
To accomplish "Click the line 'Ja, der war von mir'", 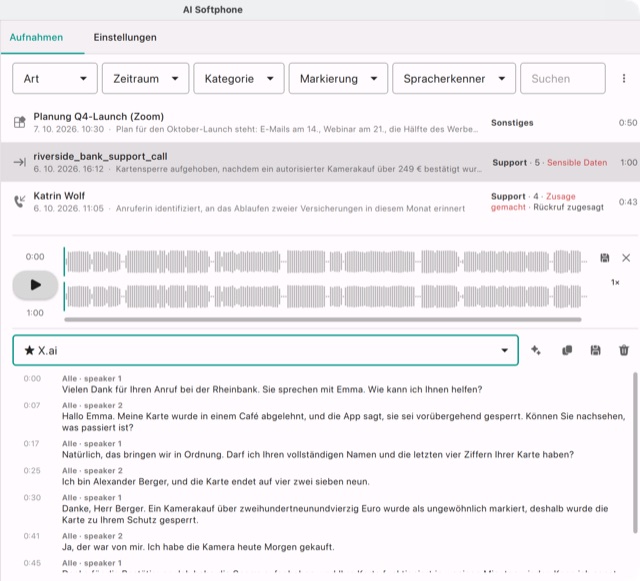I will 198,547.
